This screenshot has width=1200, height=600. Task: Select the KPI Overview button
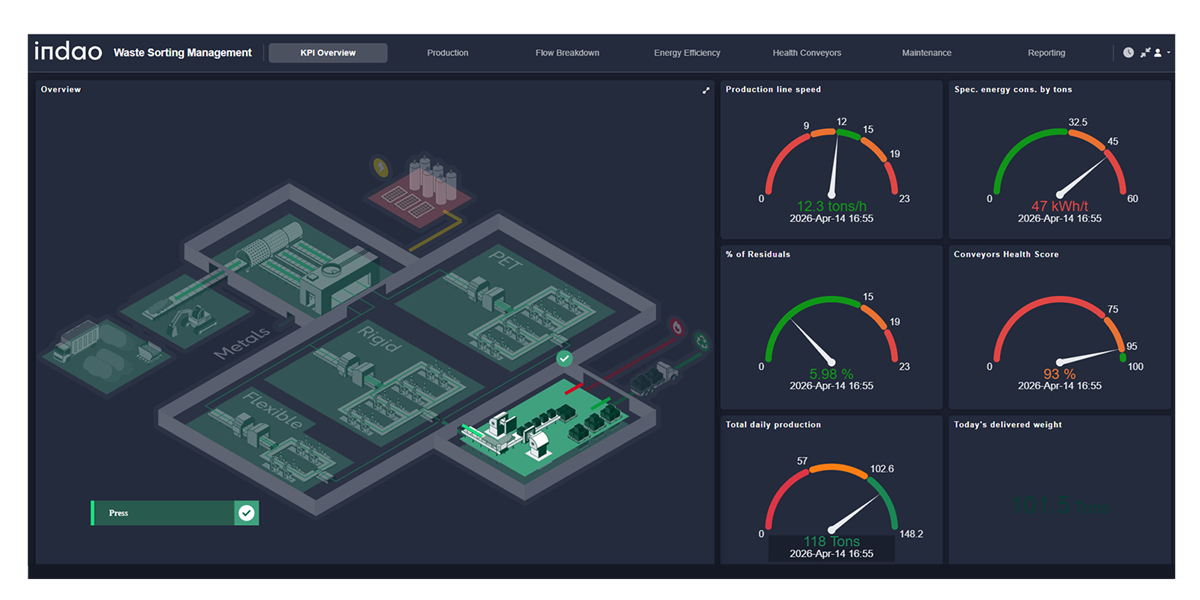(x=328, y=53)
